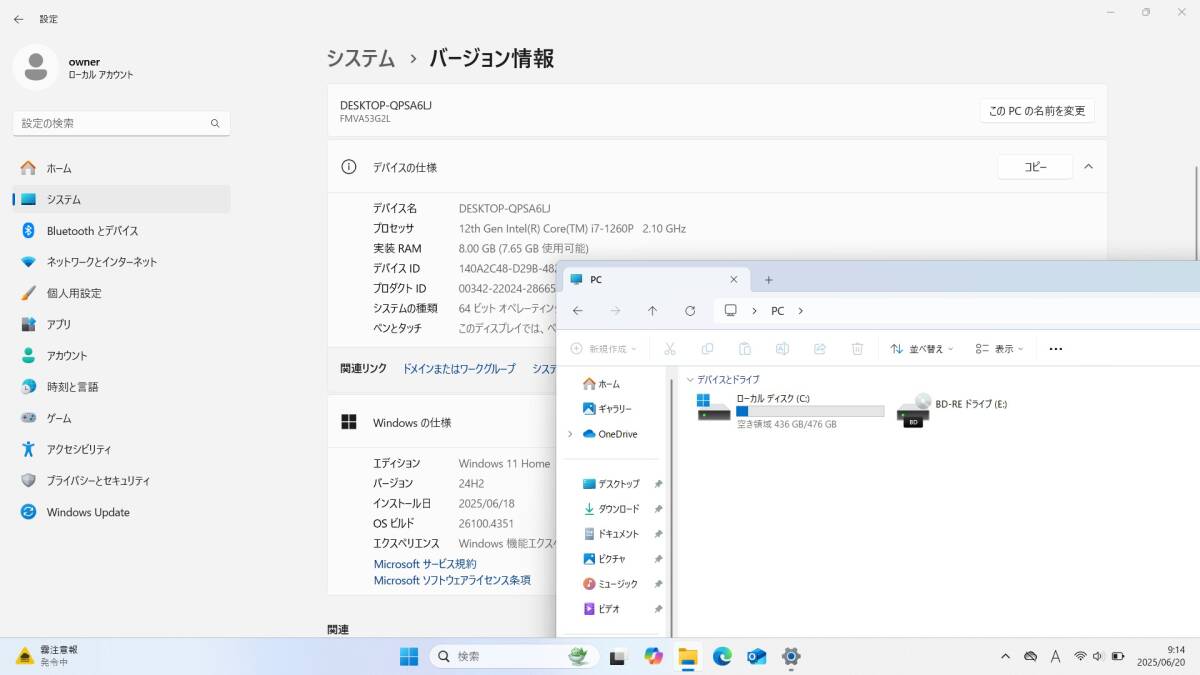Click the Refresh icon in File Explorer

690,311
